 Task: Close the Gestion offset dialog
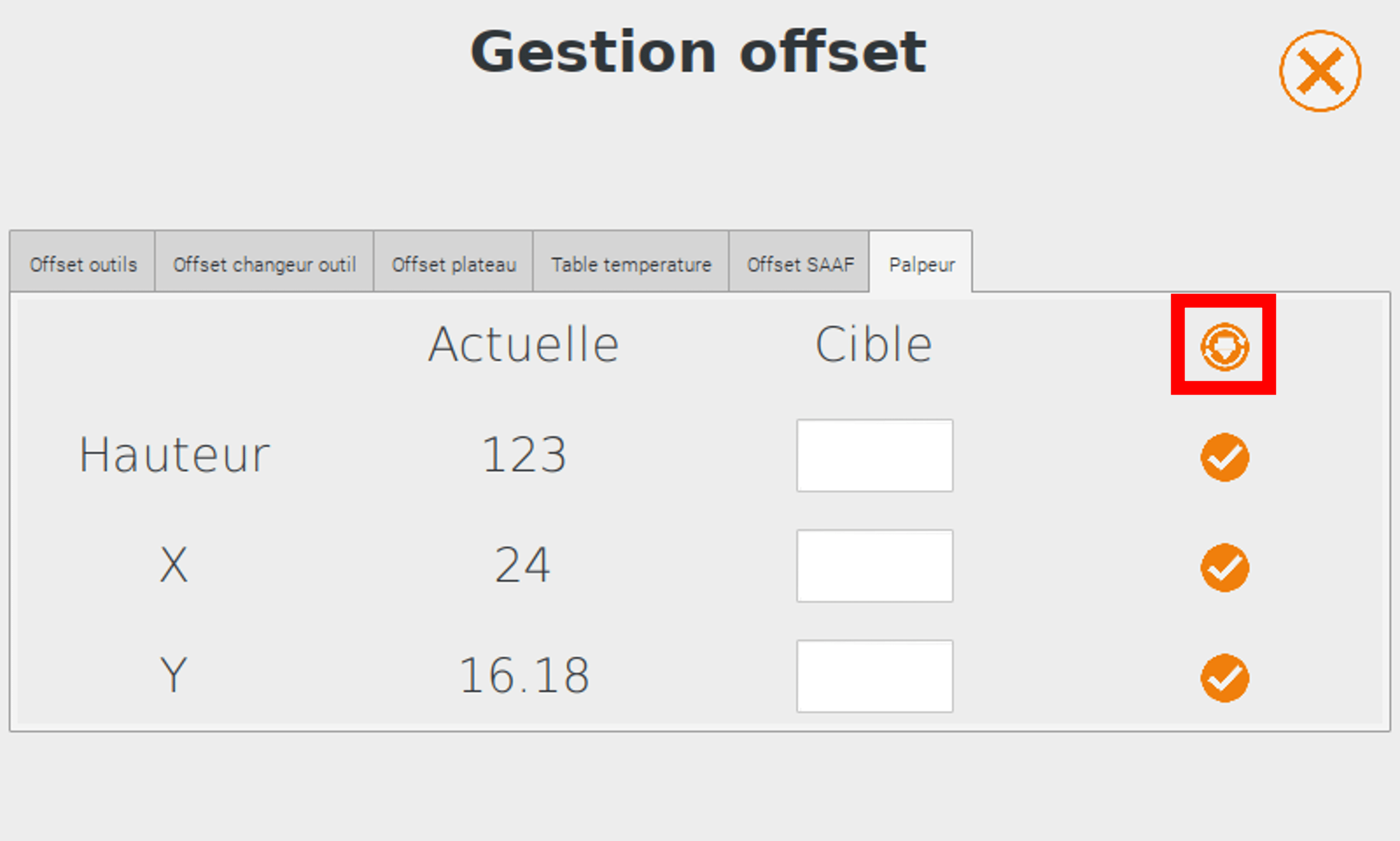(1320, 71)
